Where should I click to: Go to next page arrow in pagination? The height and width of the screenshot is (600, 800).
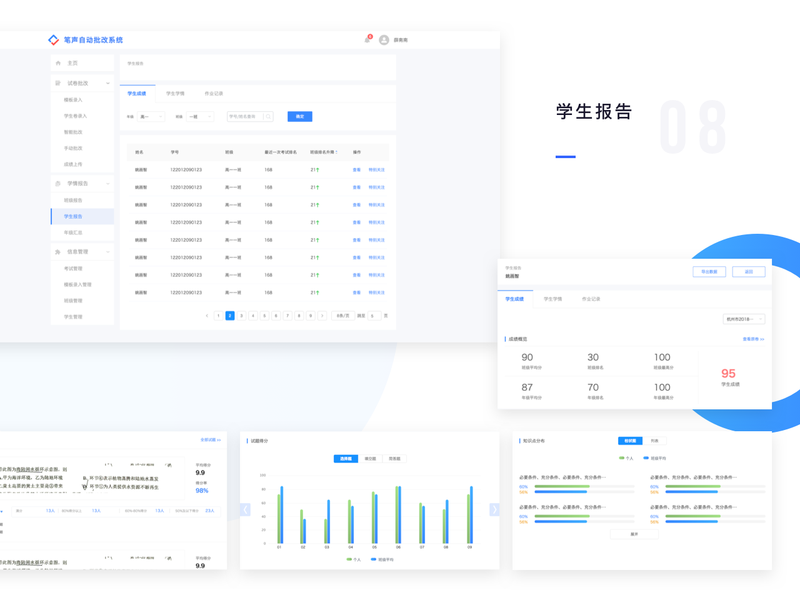[322, 316]
